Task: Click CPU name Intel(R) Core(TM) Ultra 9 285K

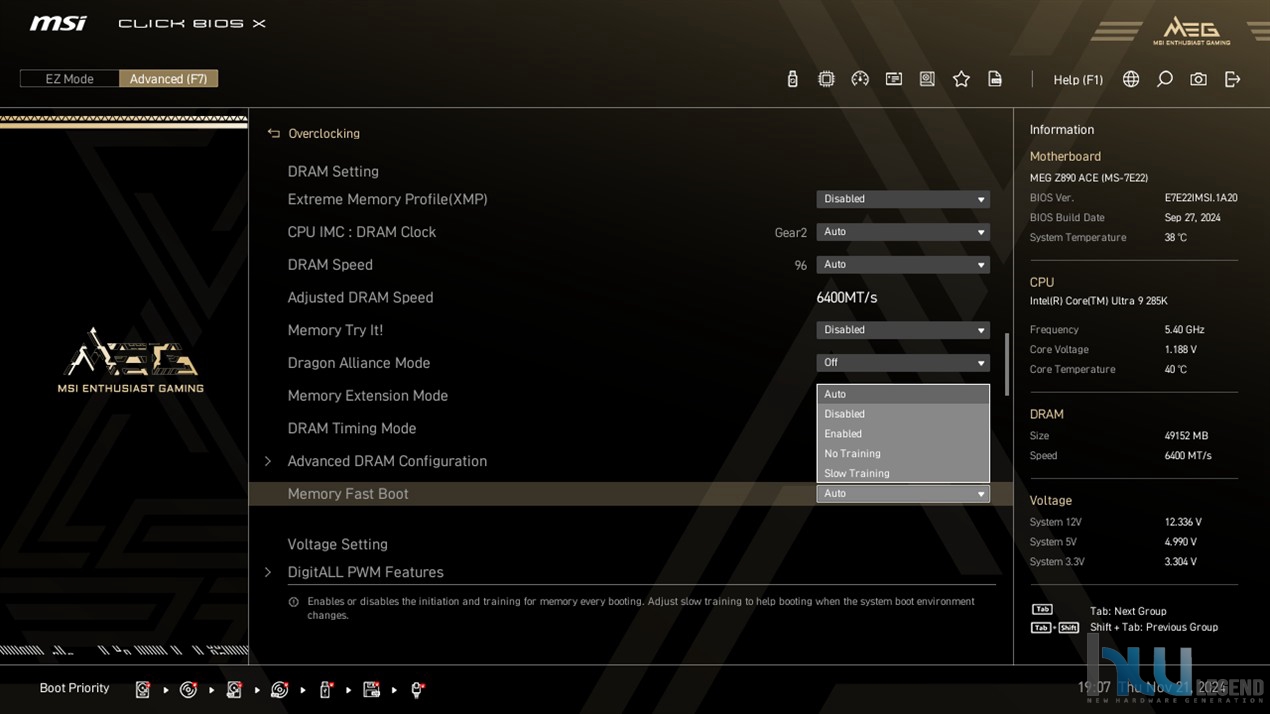Action: point(1099,301)
